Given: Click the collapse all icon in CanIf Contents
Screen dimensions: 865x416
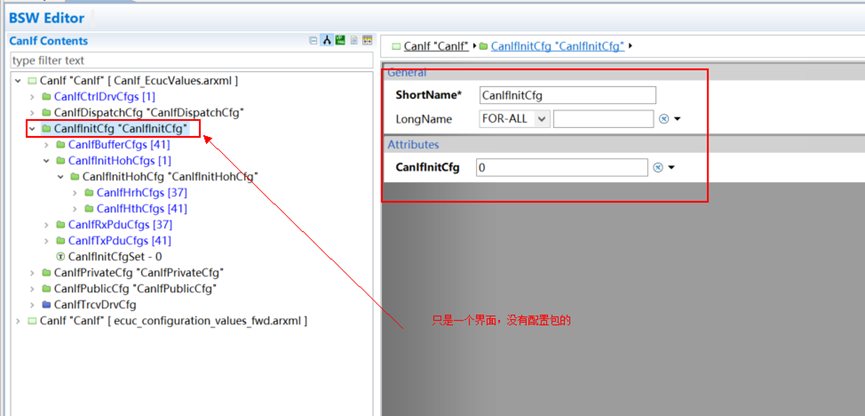Looking at the screenshot, I should coord(314,41).
